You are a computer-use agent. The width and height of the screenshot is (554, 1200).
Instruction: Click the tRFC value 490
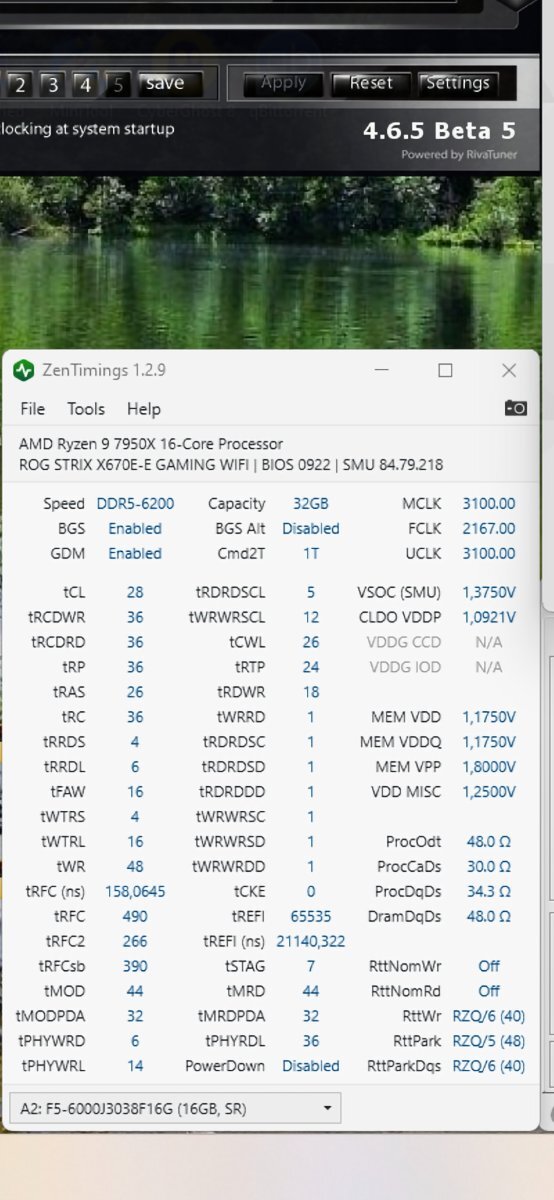[x=135, y=916]
